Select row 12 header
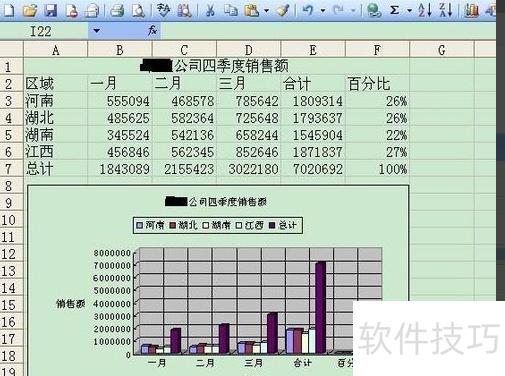This screenshot has height=376, width=505. (12, 254)
